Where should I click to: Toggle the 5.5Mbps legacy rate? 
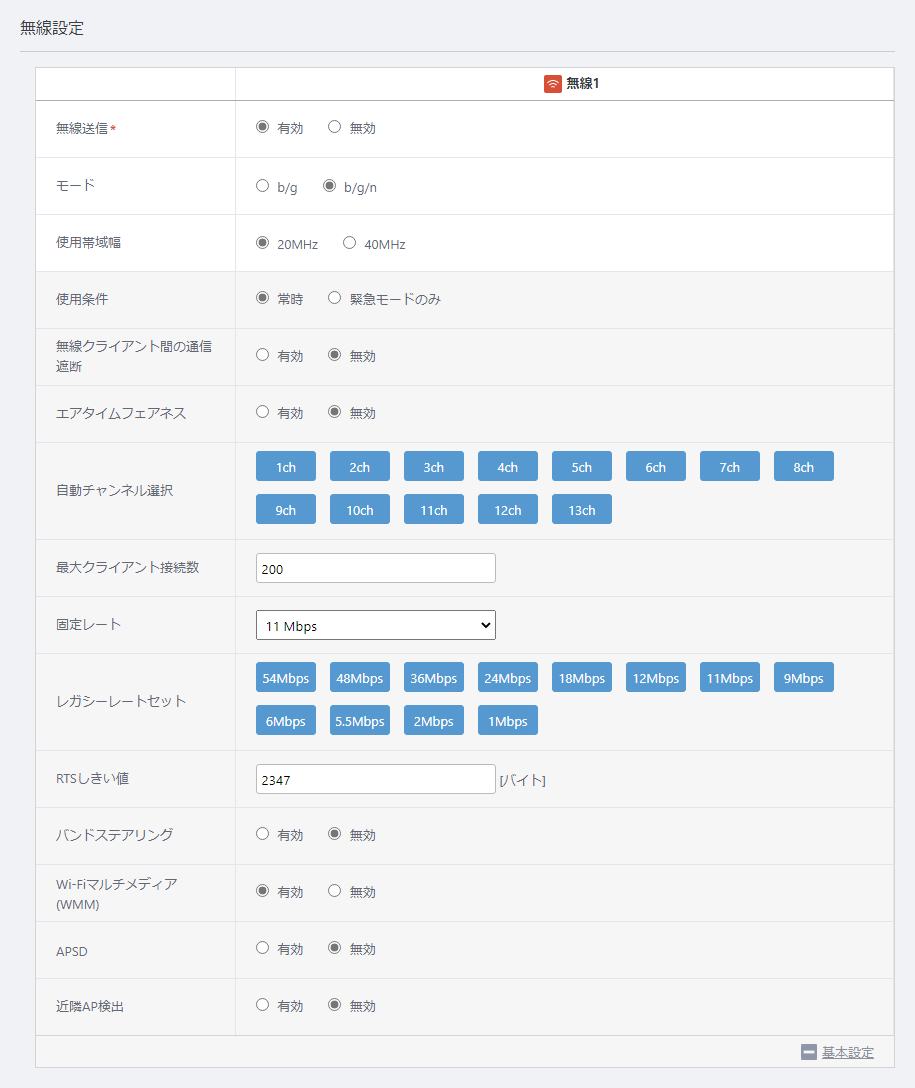359,720
